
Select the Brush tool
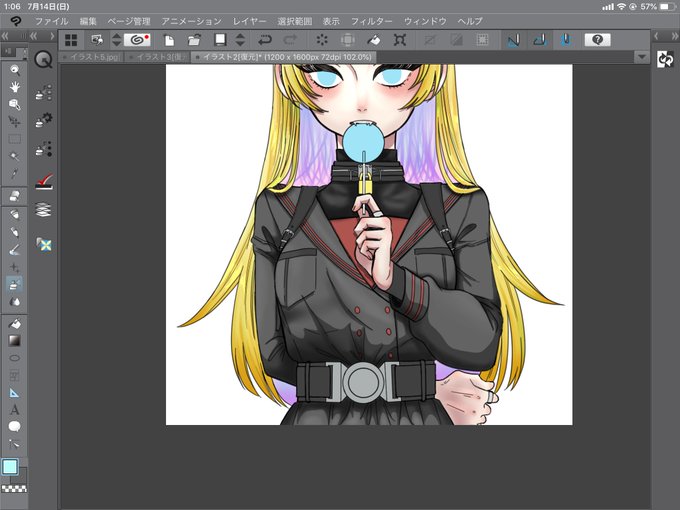(x=15, y=232)
